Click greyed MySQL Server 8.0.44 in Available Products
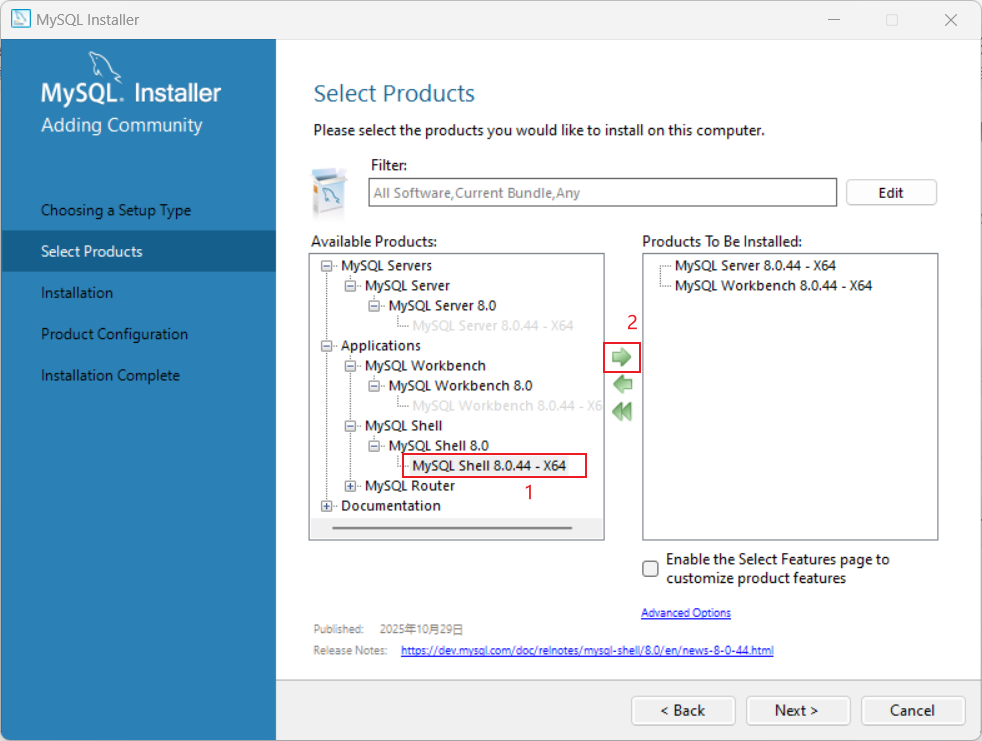This screenshot has height=741, width=982. pyautogui.click(x=493, y=325)
